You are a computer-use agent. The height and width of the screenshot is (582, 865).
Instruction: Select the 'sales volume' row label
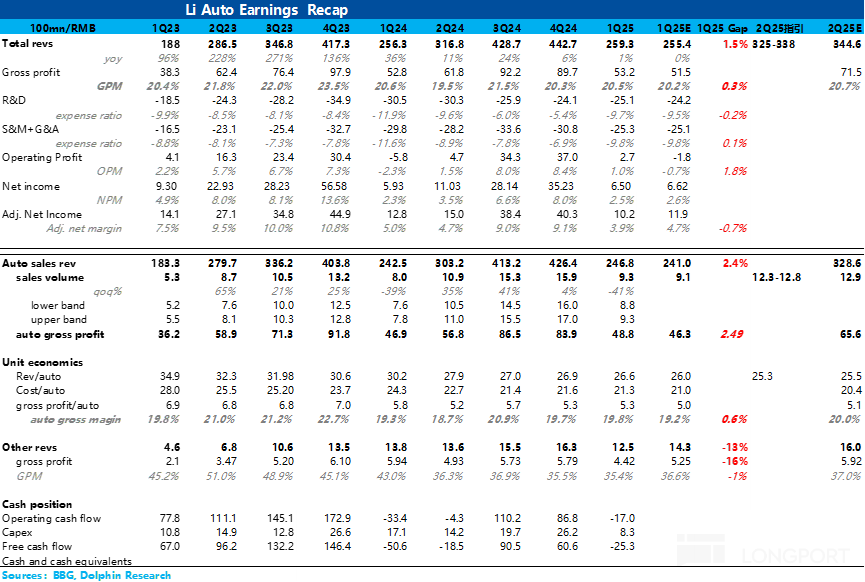coord(50,277)
